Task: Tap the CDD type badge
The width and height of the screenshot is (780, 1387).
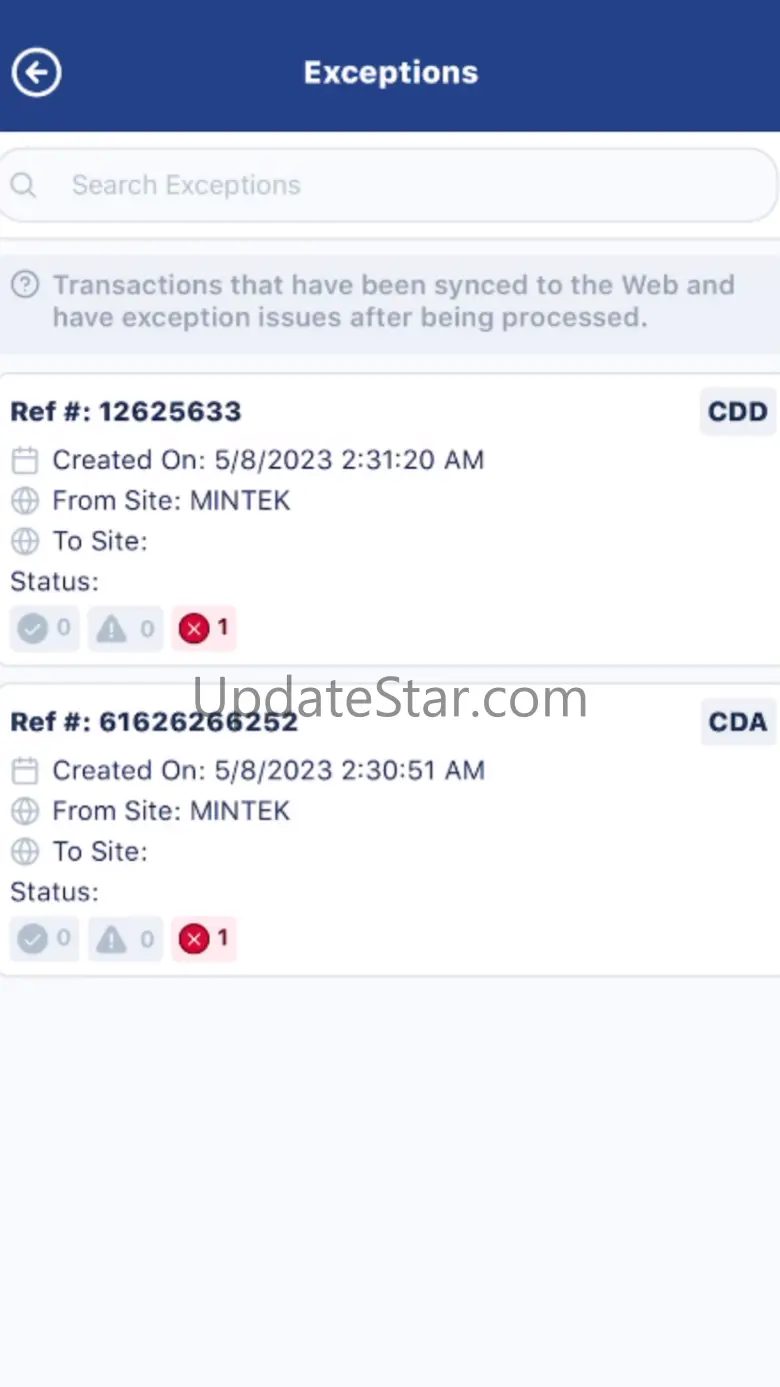Action: (738, 411)
